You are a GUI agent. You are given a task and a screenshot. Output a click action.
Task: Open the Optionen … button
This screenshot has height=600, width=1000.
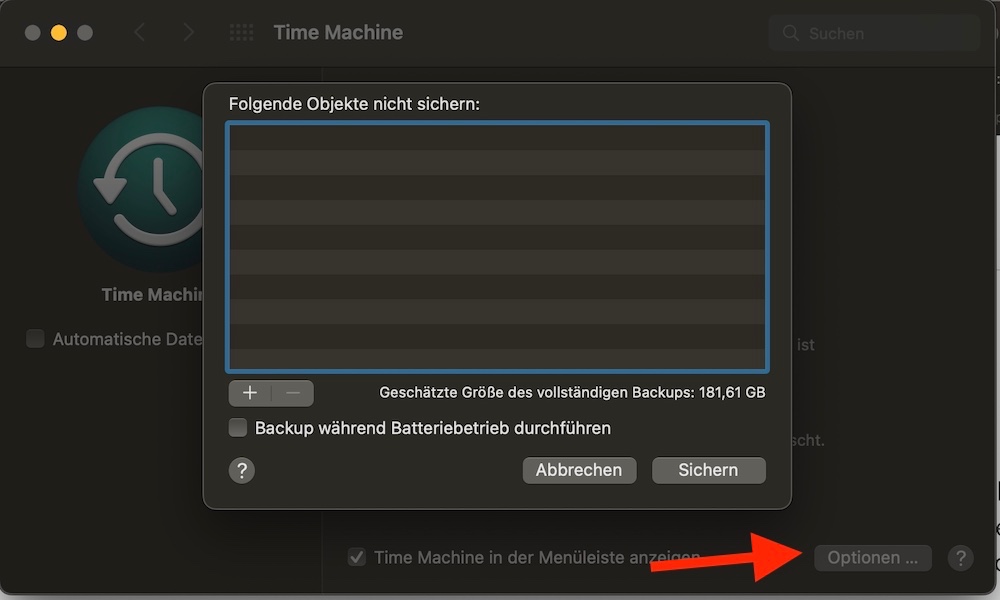(x=872, y=558)
